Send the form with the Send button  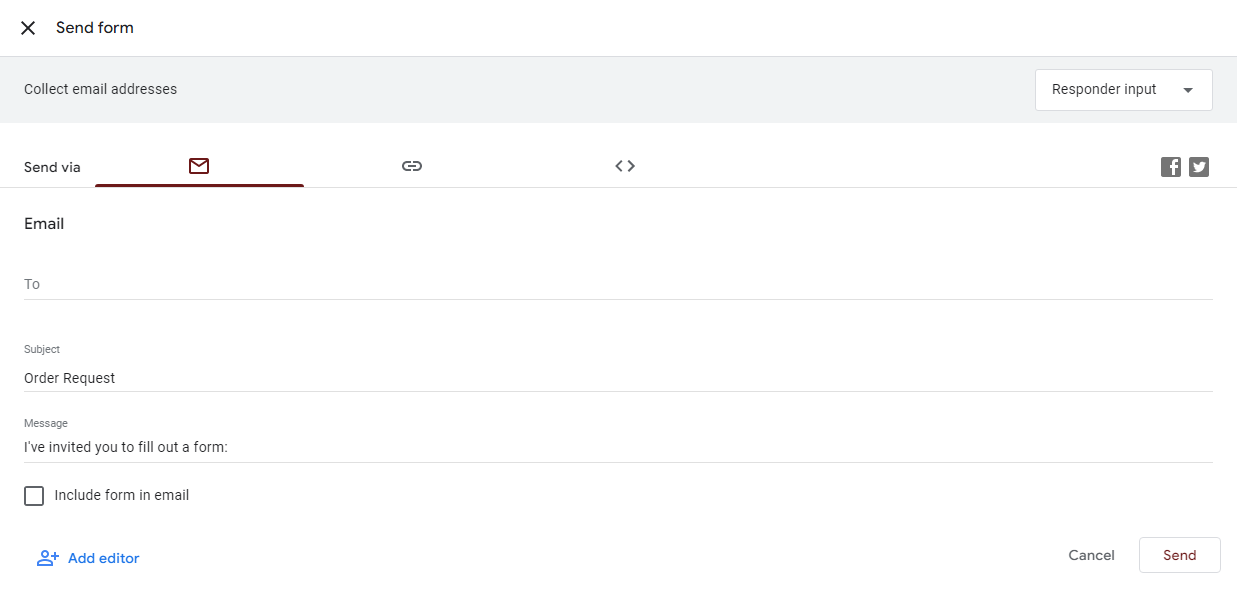click(x=1179, y=555)
